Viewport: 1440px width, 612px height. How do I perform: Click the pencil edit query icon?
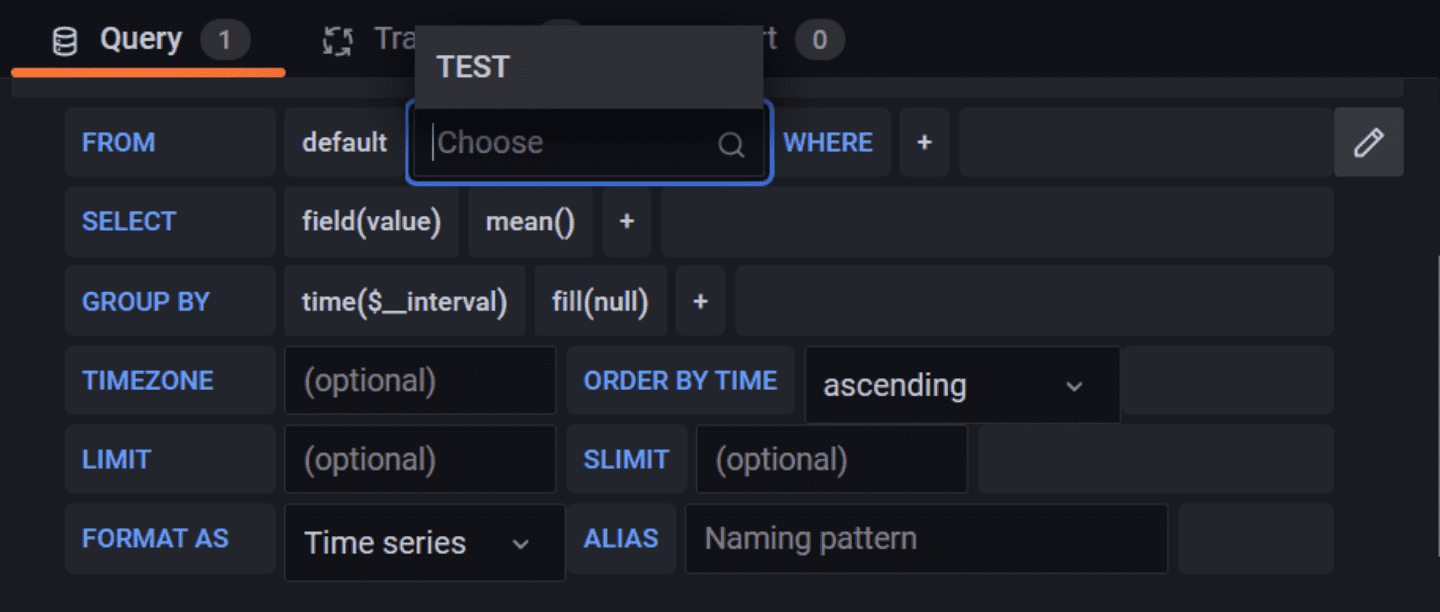pos(1368,143)
